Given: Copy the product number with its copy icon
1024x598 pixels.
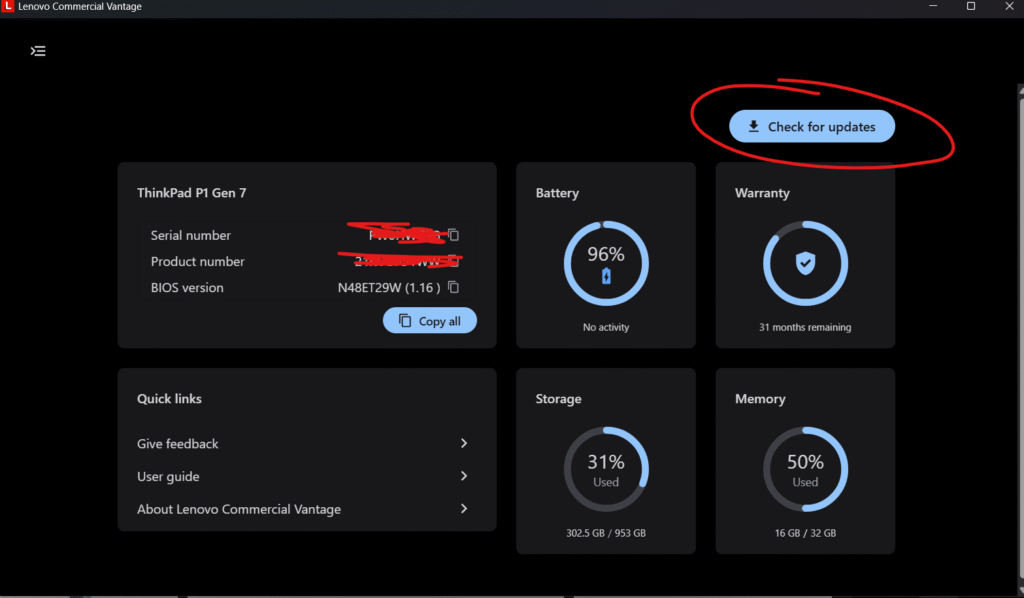Looking at the screenshot, I should (x=453, y=261).
